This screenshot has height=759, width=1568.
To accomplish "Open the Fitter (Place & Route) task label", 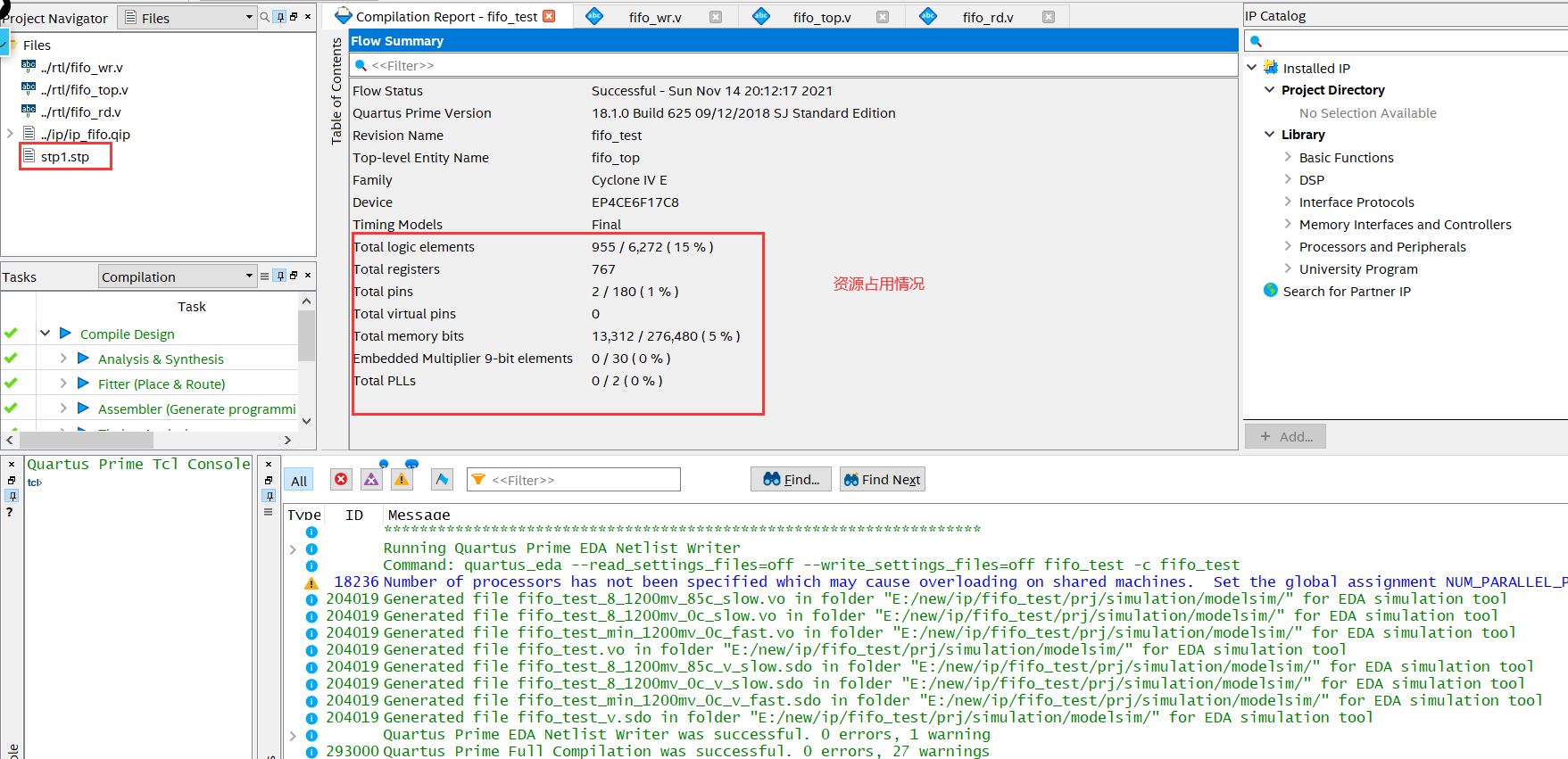I will coord(162,384).
